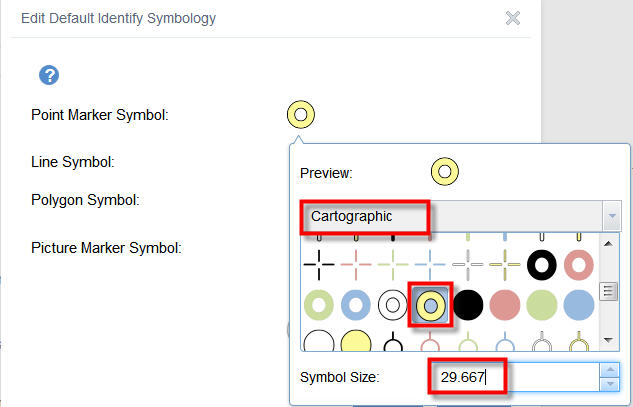Select the yellow ring with blue center
Screen dimensions: 633x407
[x=432, y=303]
